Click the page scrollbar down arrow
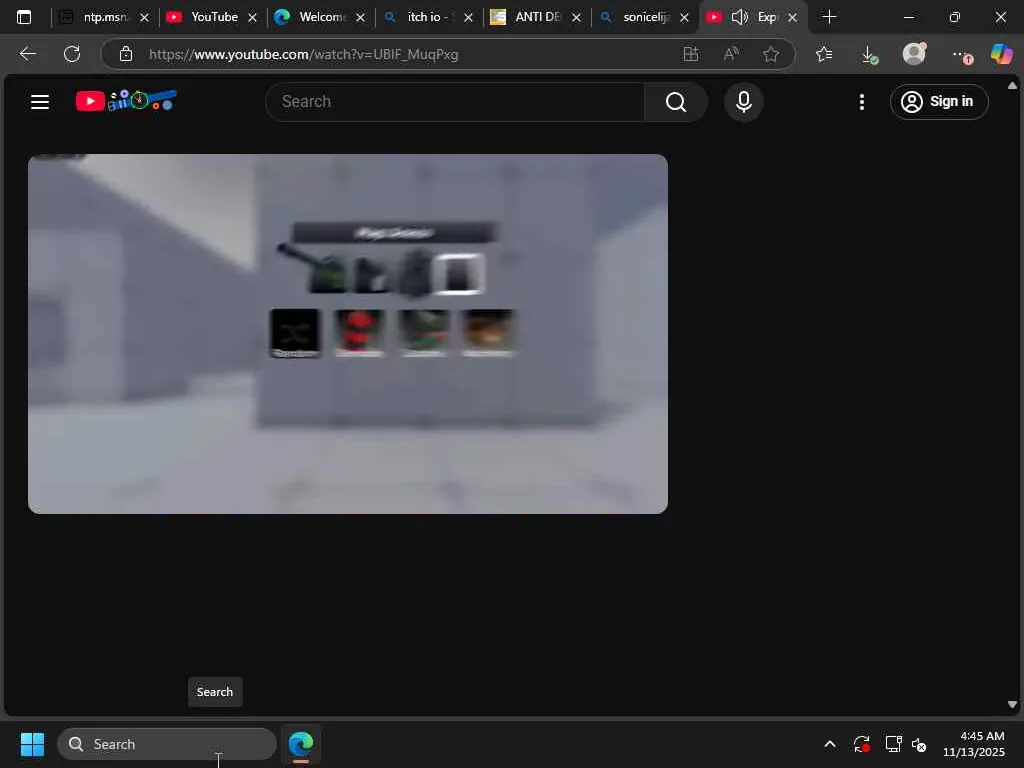Screen dimensions: 1024x768 coord(1012,704)
